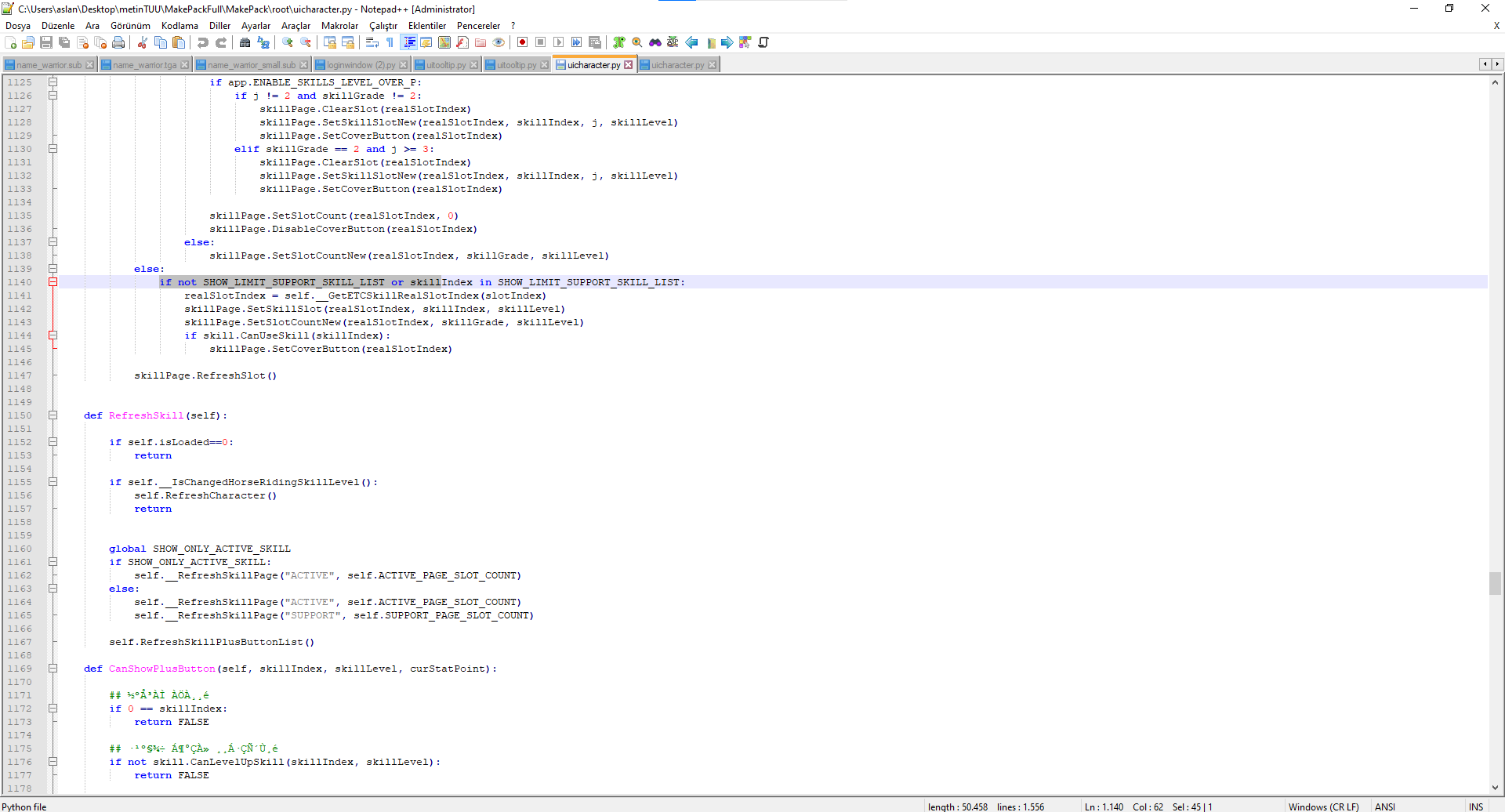
Task: Toggle synchronized vertical scrolling
Action: pos(330,42)
